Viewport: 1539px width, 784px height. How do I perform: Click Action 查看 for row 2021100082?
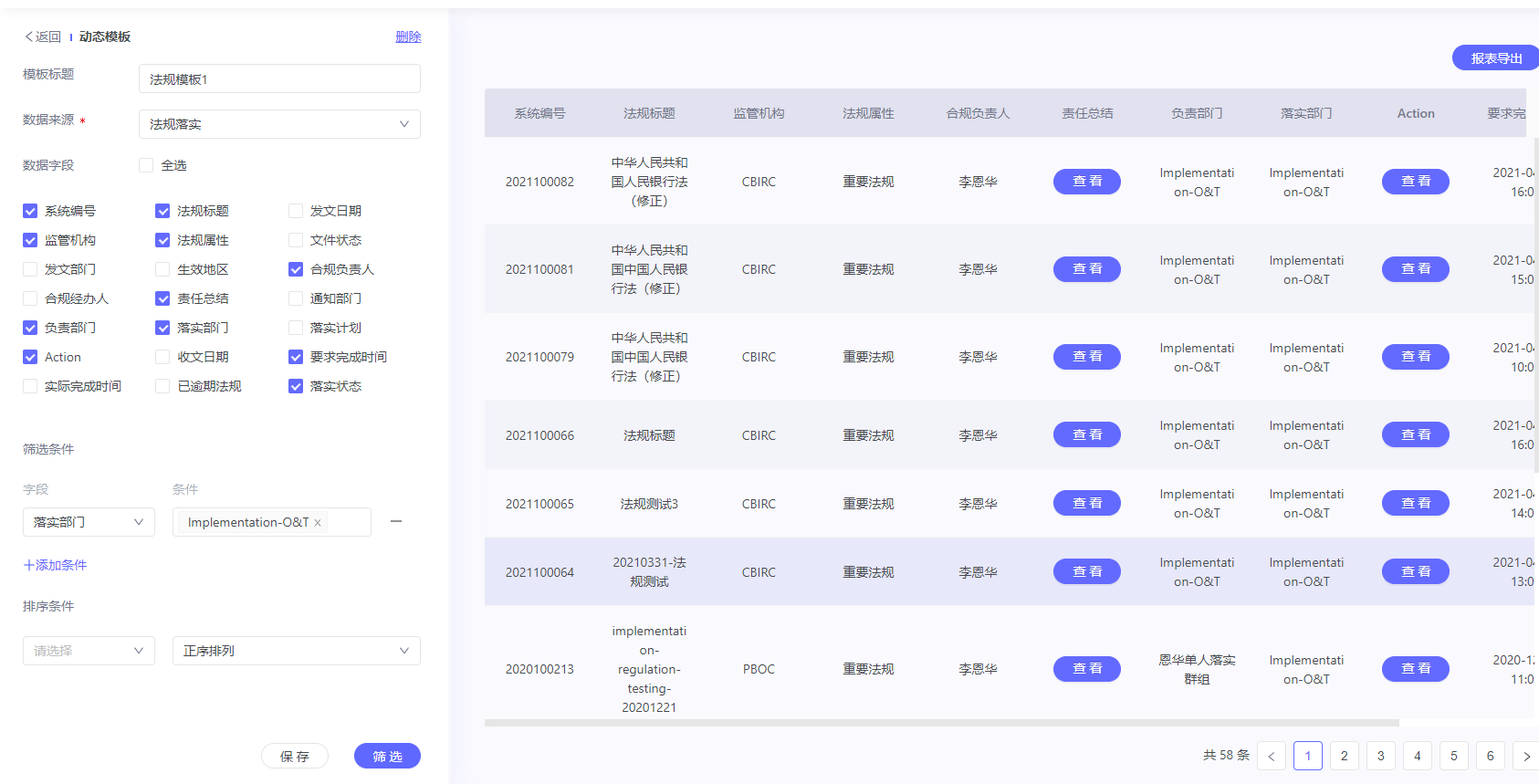point(1416,182)
